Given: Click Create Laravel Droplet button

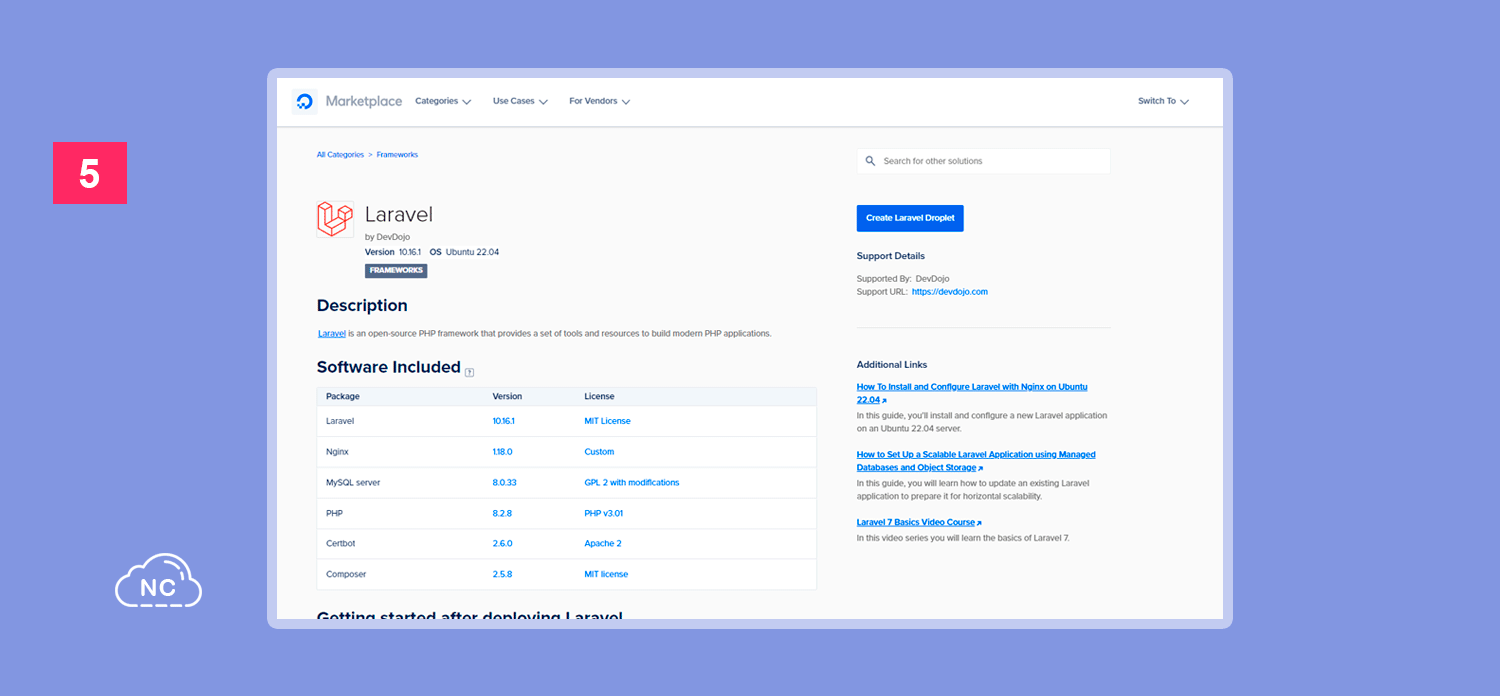Looking at the screenshot, I should (910, 218).
